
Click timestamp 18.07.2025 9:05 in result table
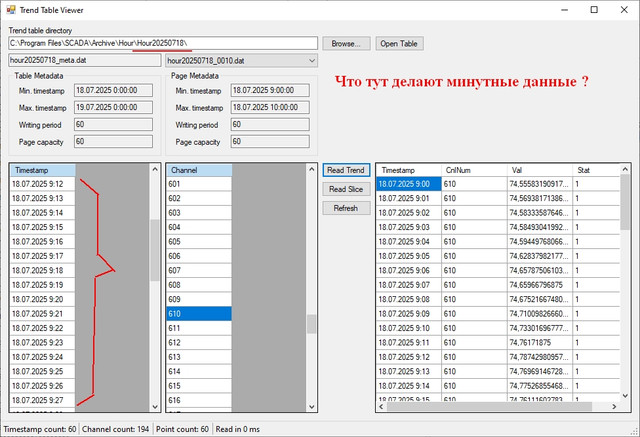tap(409, 256)
